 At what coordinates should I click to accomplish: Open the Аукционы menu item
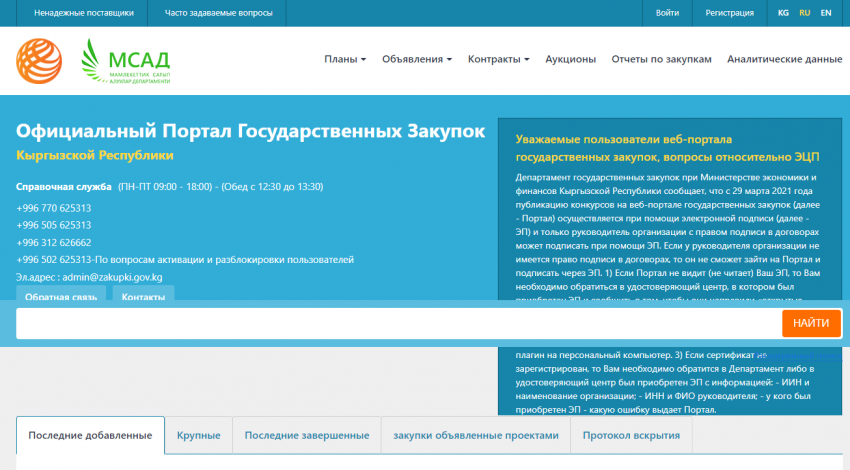coord(570,59)
